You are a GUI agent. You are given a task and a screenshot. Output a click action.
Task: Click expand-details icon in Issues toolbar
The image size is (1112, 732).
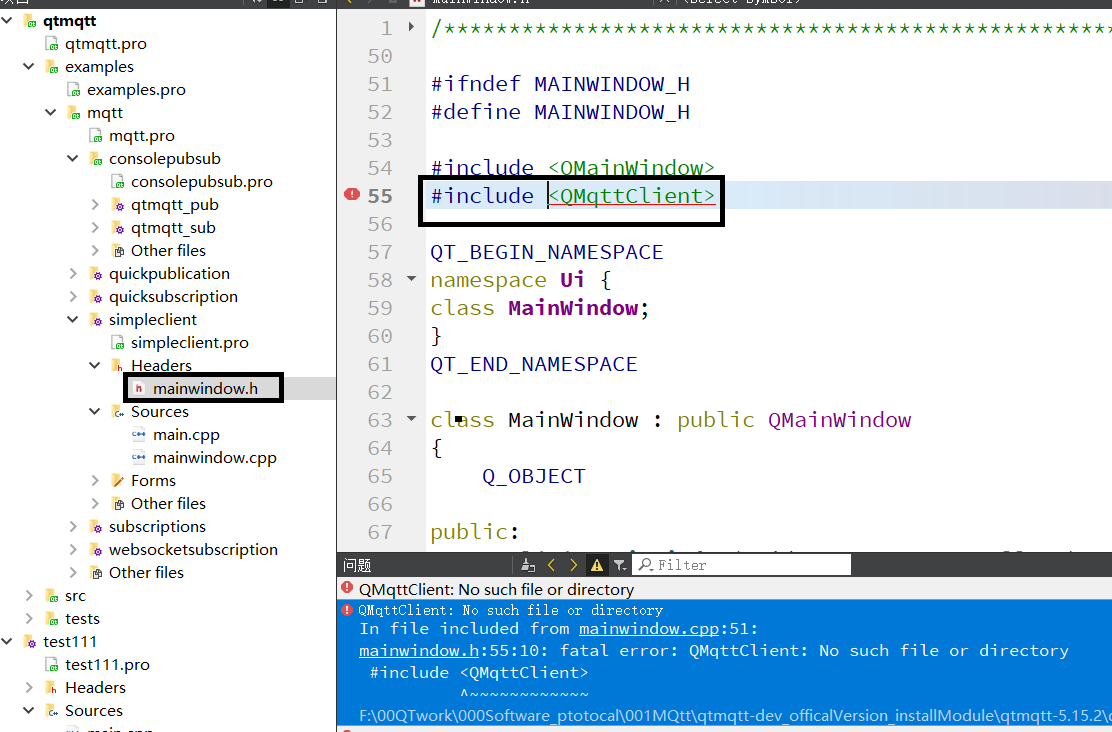tap(528, 564)
